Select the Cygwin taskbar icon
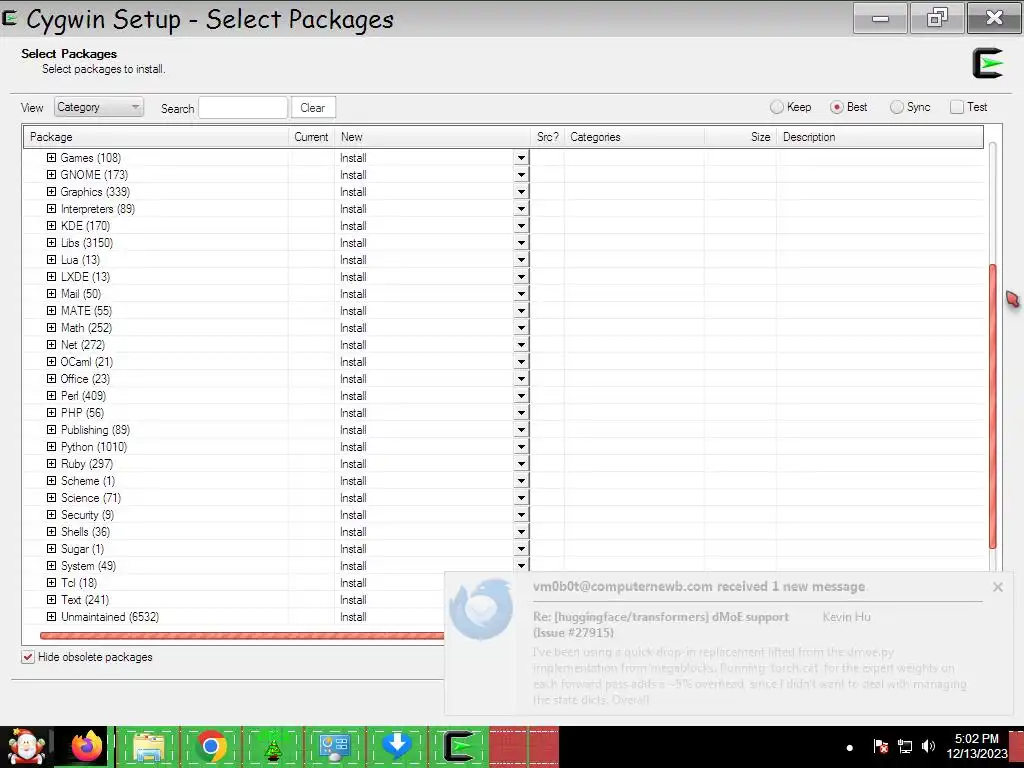This screenshot has width=1024, height=768. coord(458,747)
